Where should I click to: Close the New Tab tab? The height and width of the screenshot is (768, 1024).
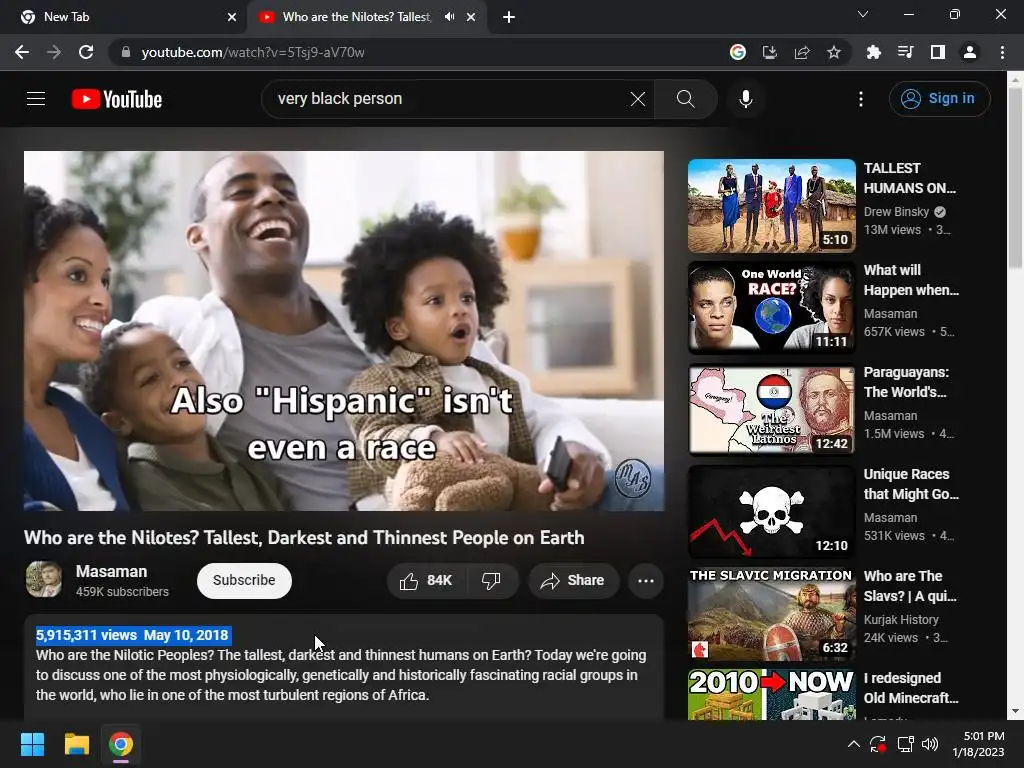click(x=232, y=17)
